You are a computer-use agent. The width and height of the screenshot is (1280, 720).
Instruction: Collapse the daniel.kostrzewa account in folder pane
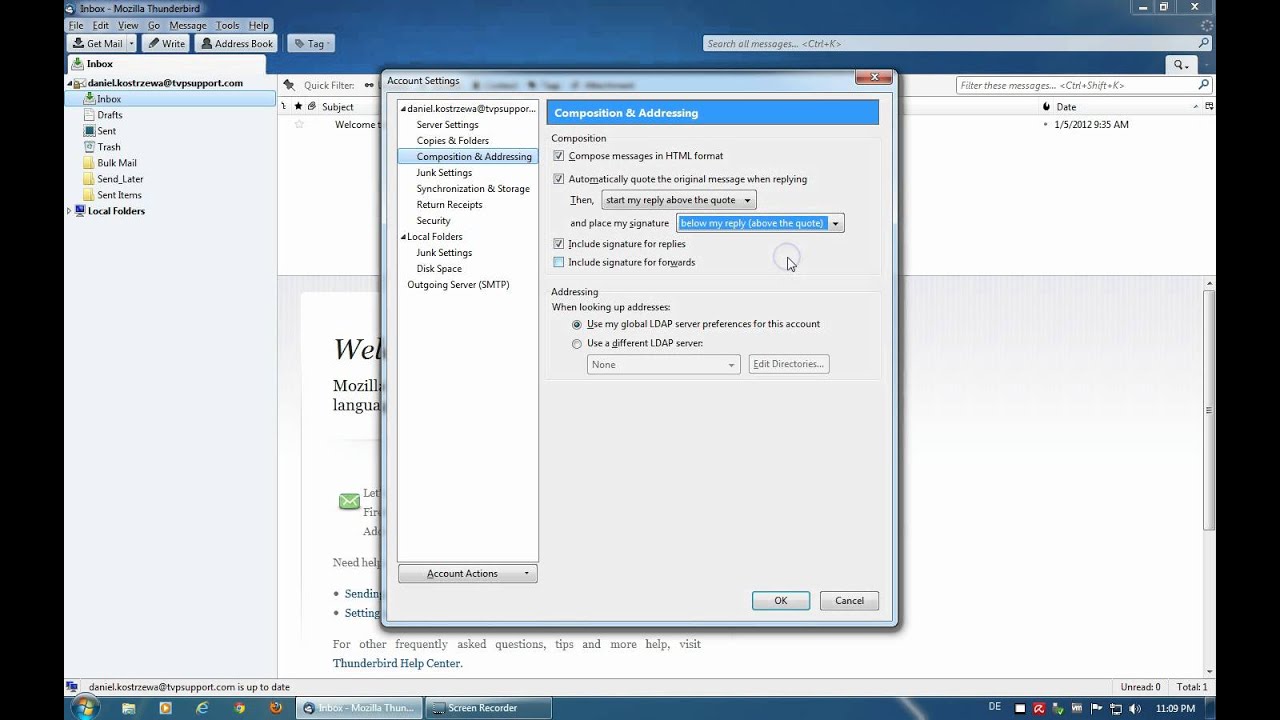69,83
